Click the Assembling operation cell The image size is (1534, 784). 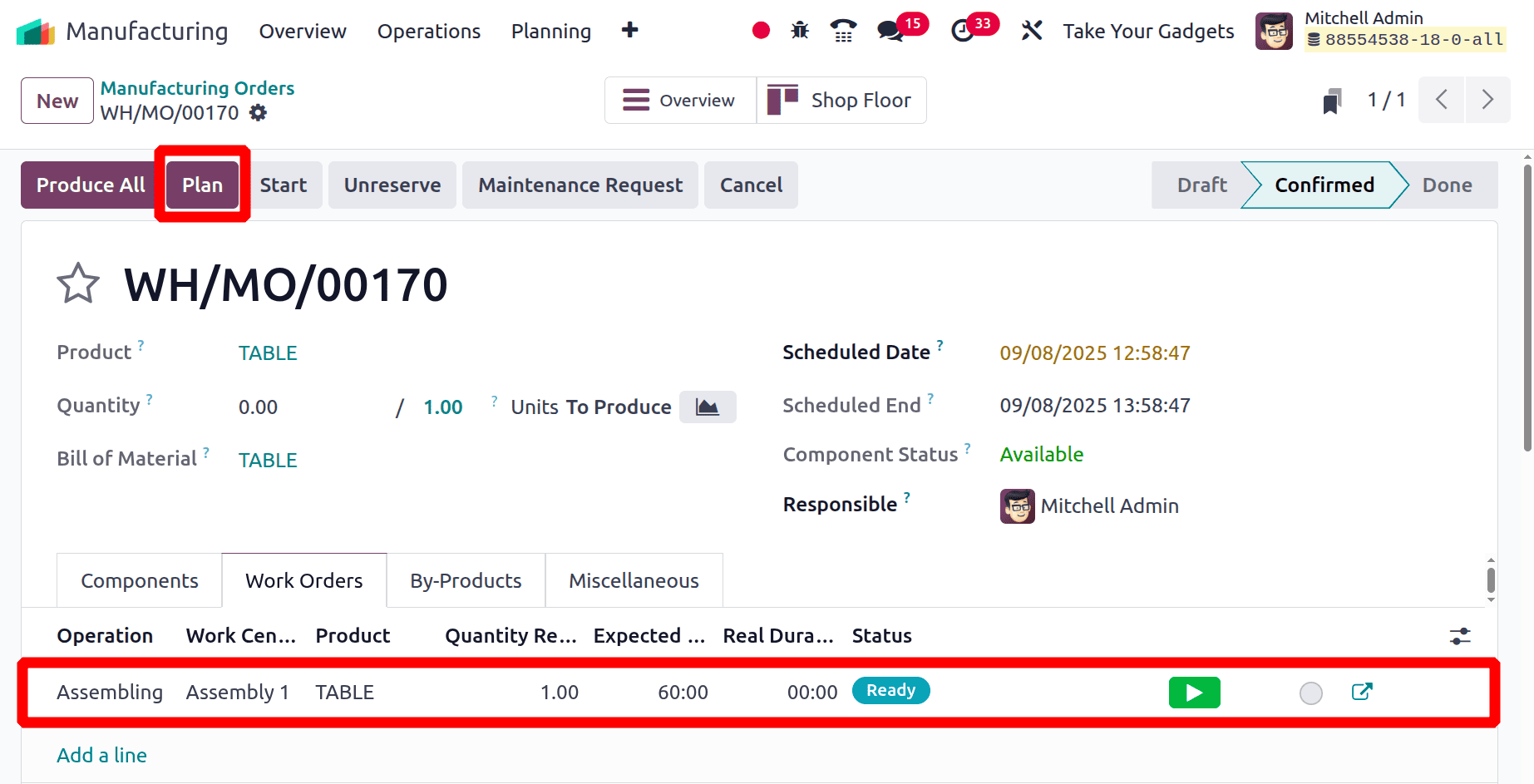click(x=110, y=692)
